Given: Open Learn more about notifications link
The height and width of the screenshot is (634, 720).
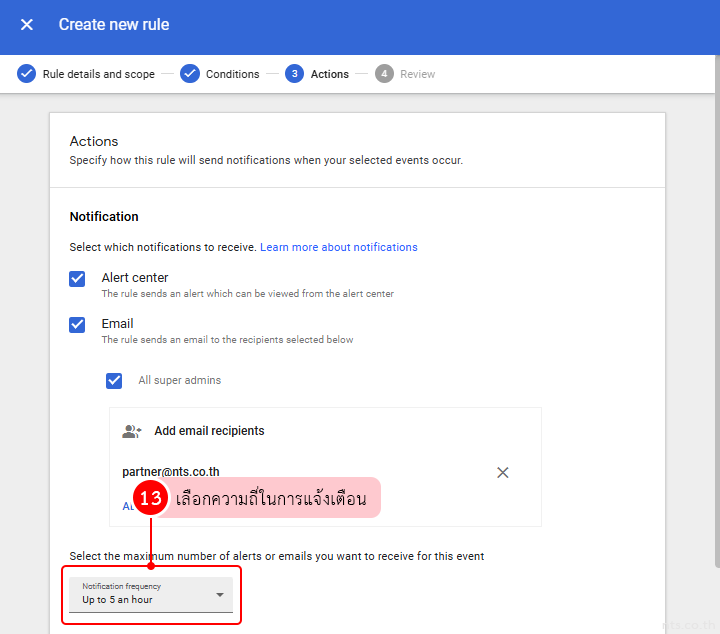Looking at the screenshot, I should click(338, 247).
